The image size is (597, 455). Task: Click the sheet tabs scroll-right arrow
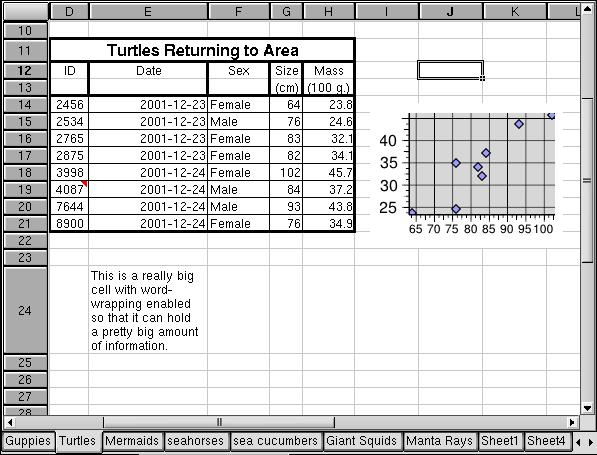(591, 442)
